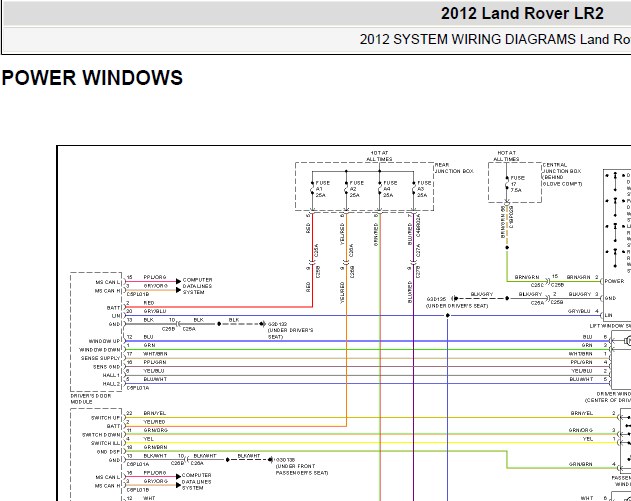Click the 'GRN/BRN' wire label near pin 19
This screenshot has height=501, width=631.
pyautogui.click(x=155, y=447)
